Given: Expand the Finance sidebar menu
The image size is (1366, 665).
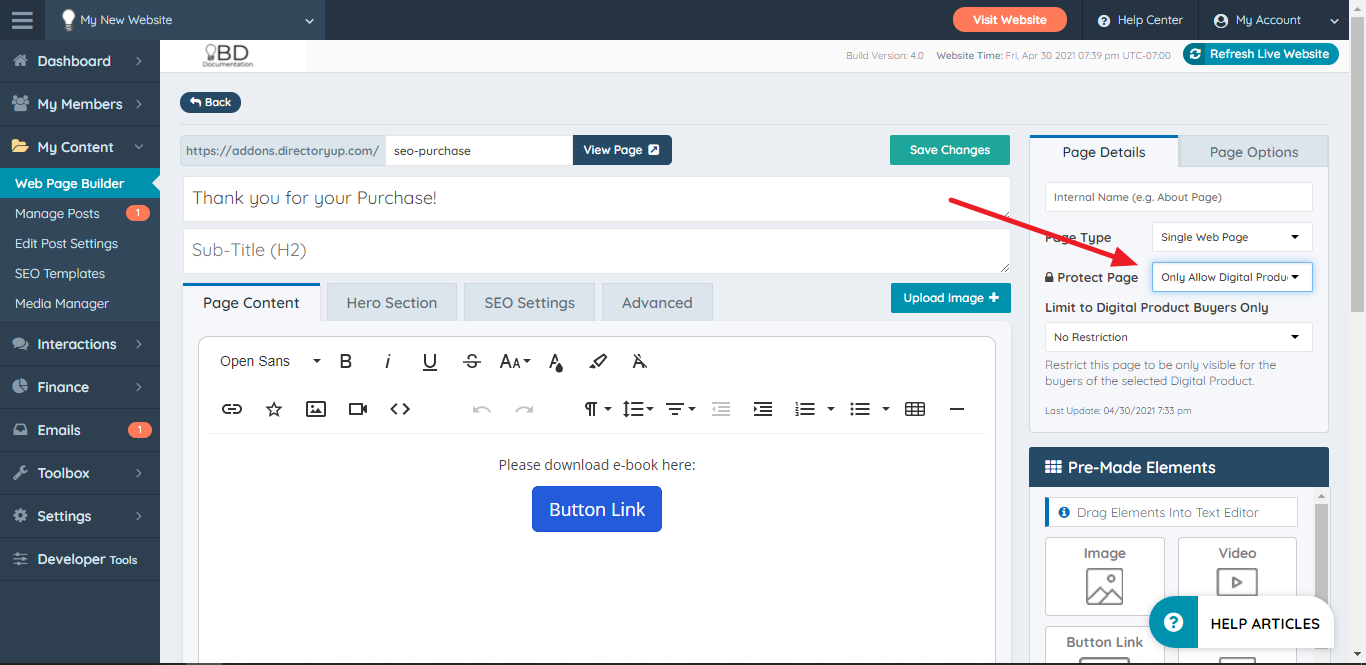Looking at the screenshot, I should [x=80, y=387].
